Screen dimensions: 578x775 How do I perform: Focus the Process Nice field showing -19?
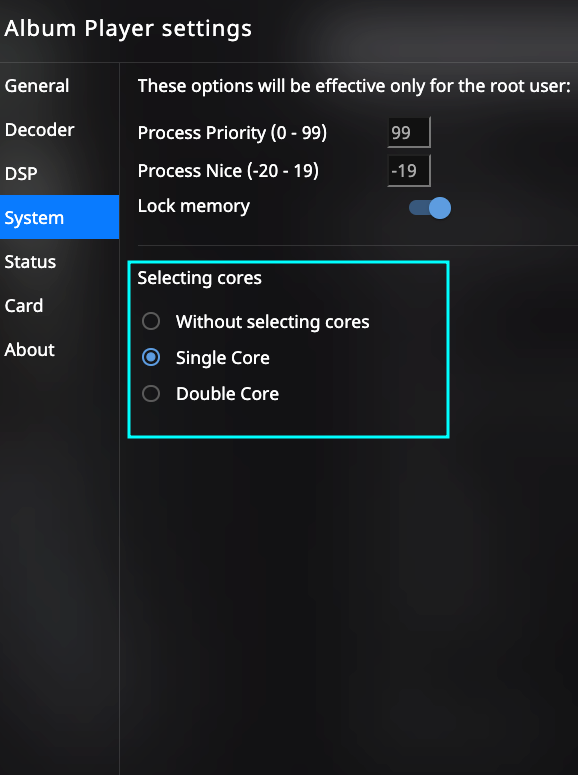tap(409, 171)
